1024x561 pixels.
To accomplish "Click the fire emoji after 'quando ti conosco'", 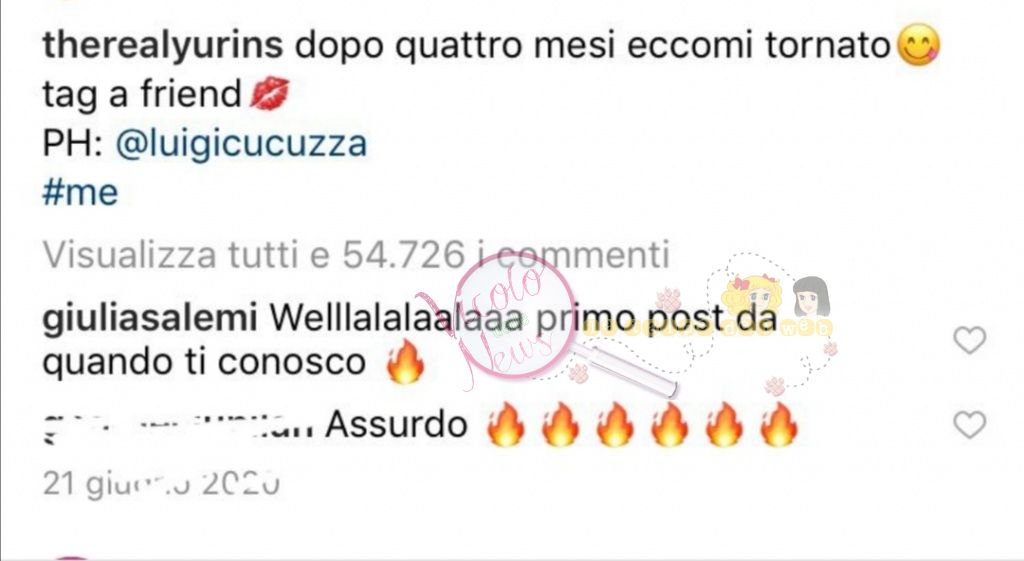I will tap(406, 361).
